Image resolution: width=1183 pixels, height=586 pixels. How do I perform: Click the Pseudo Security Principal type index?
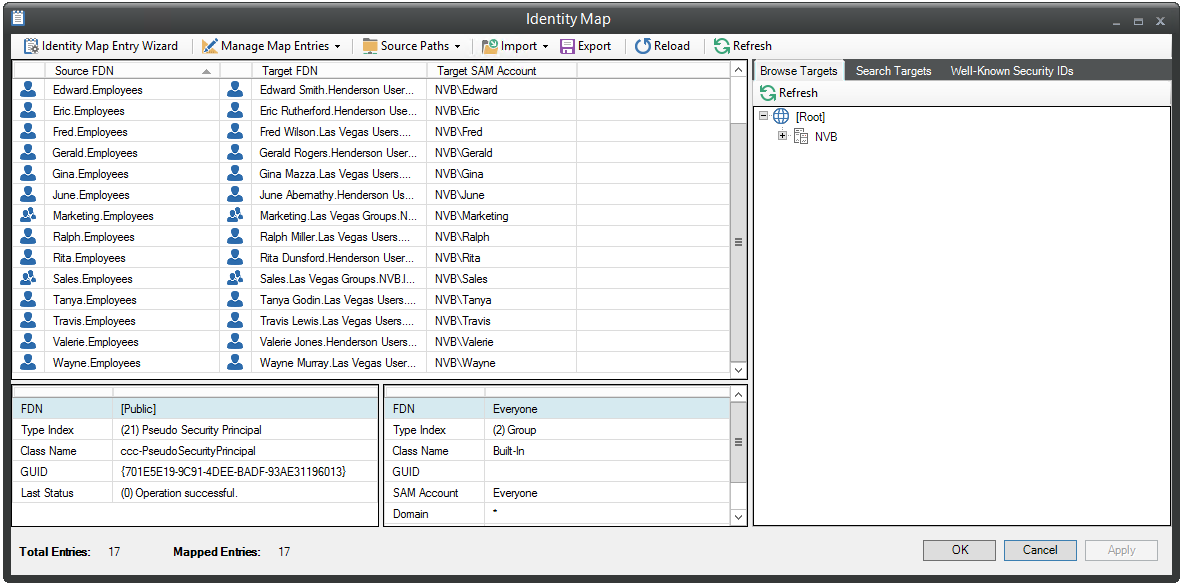[191, 430]
